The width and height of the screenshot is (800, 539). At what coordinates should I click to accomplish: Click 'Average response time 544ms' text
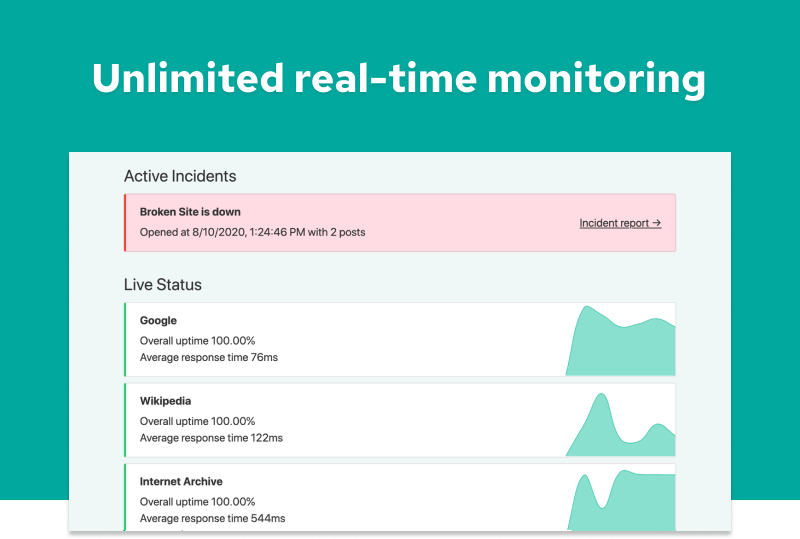pos(212,519)
